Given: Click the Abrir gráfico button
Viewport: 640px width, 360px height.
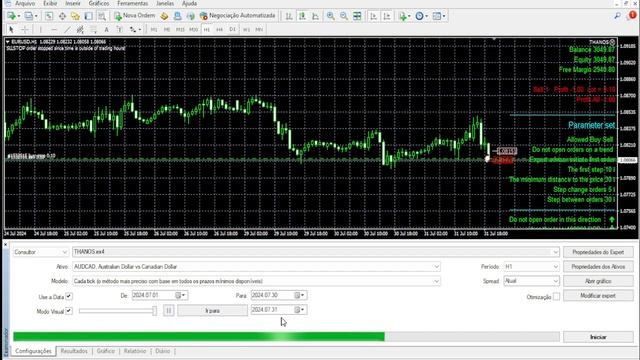Looking at the screenshot, I should [x=598, y=281].
